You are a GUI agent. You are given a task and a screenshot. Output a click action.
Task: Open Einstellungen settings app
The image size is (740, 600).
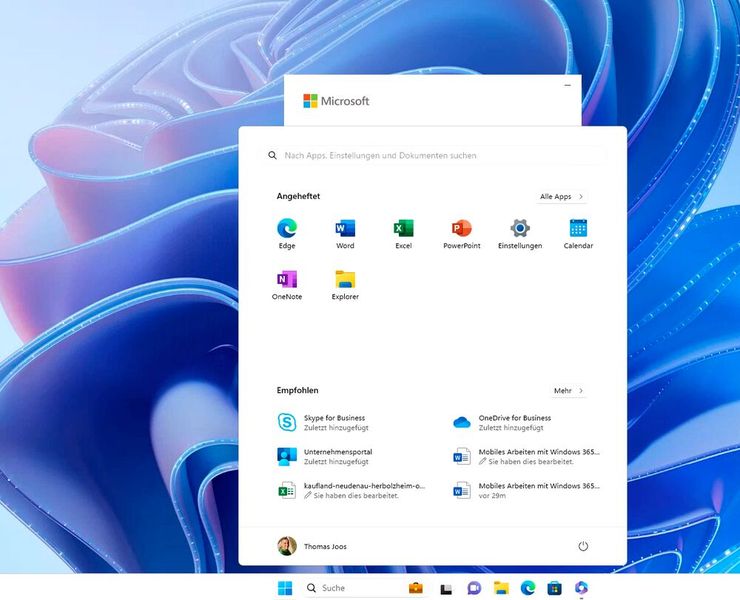pyautogui.click(x=520, y=234)
